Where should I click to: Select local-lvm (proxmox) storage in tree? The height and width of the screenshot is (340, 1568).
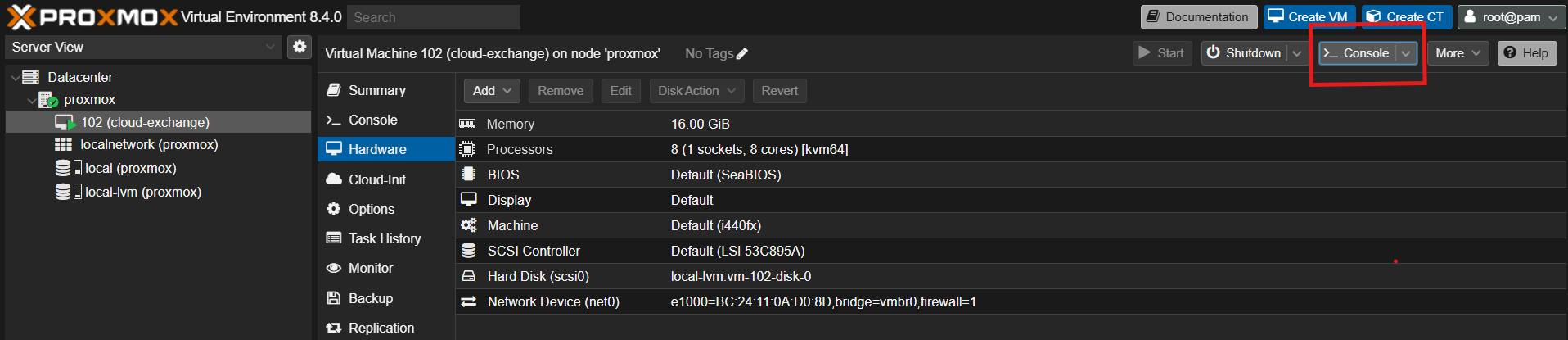click(x=158, y=192)
